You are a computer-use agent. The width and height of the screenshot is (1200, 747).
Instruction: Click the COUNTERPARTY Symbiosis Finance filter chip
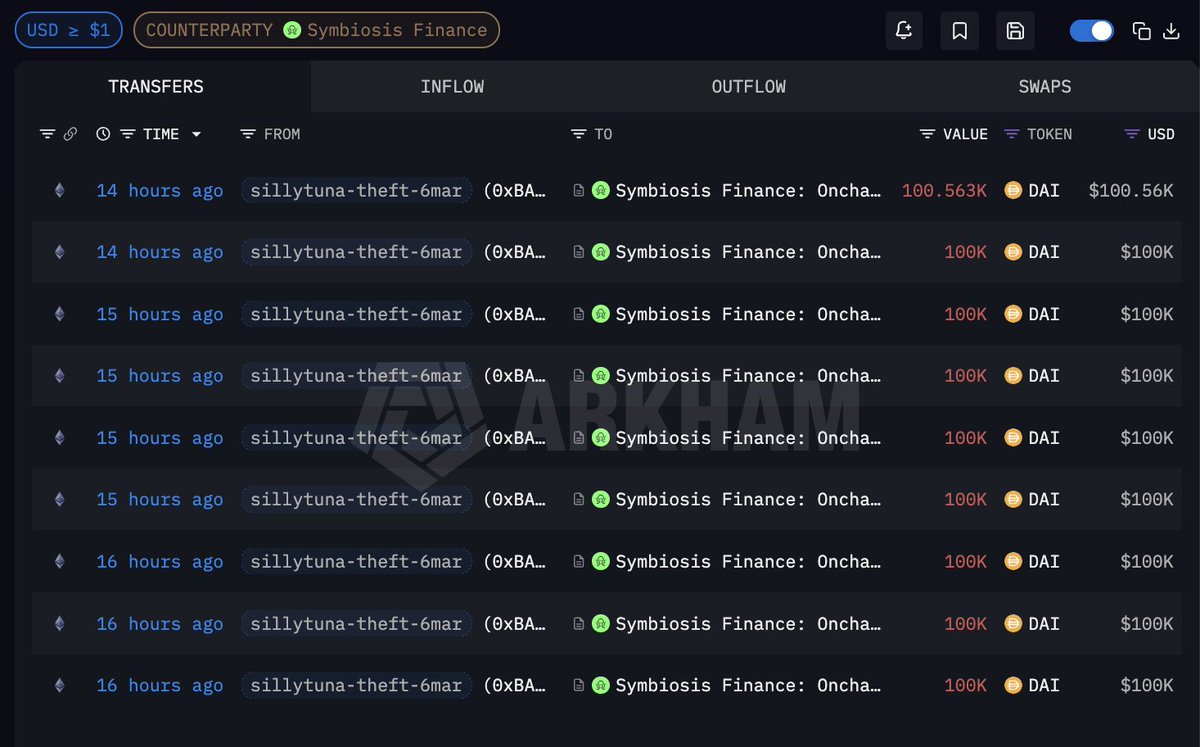pos(316,30)
